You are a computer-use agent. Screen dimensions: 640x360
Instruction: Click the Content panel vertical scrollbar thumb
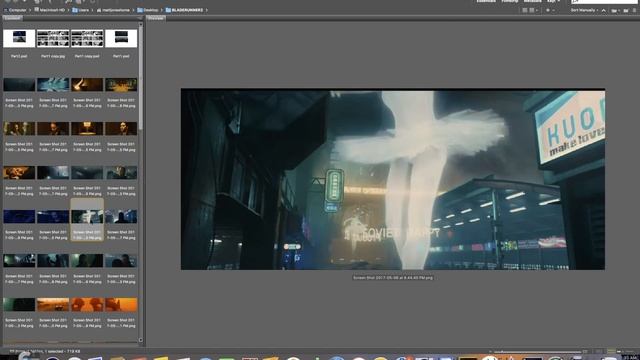pos(141,78)
